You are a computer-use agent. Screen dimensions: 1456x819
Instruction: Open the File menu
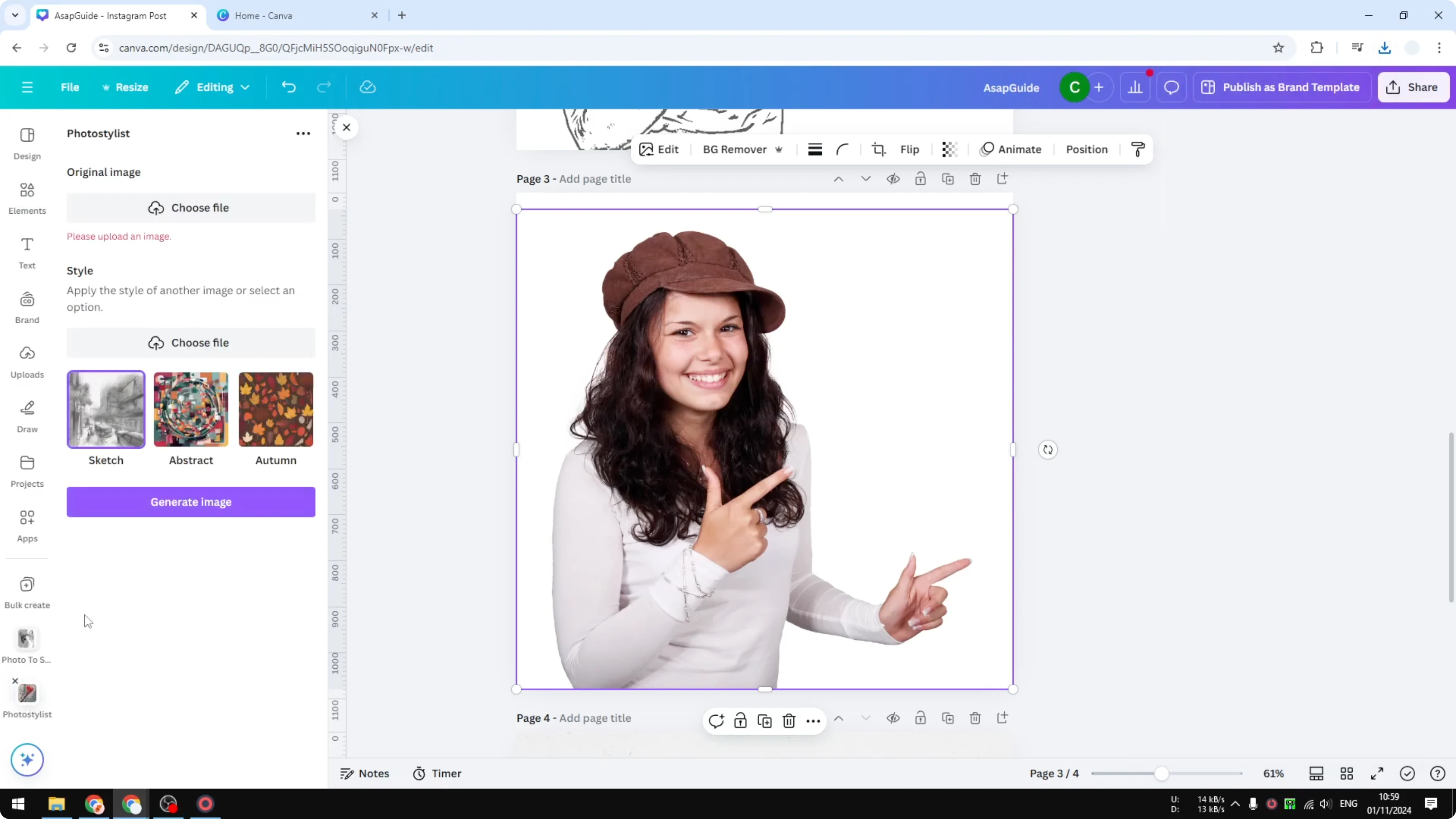(70, 87)
